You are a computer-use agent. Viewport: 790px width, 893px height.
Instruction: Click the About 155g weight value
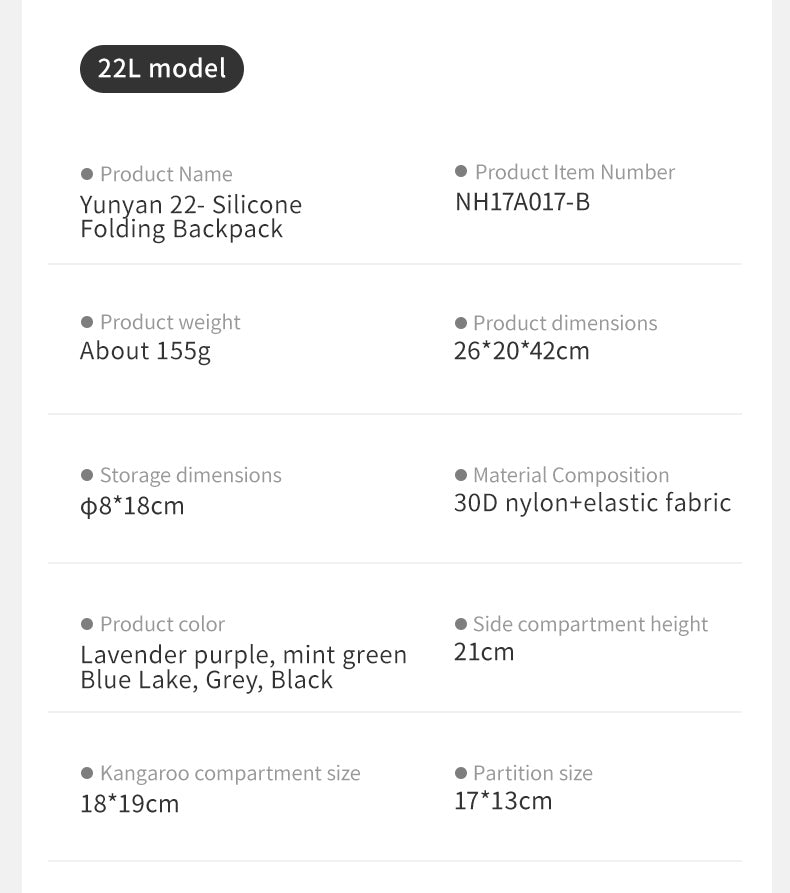coord(145,352)
